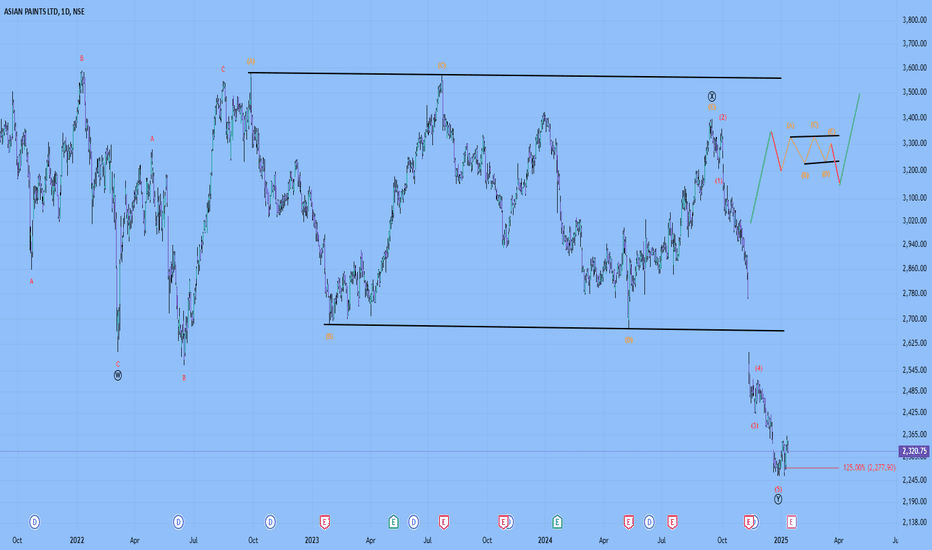This screenshot has height=550, width=932.
Task: Click the 2023 label on time axis
Action: pos(312,540)
